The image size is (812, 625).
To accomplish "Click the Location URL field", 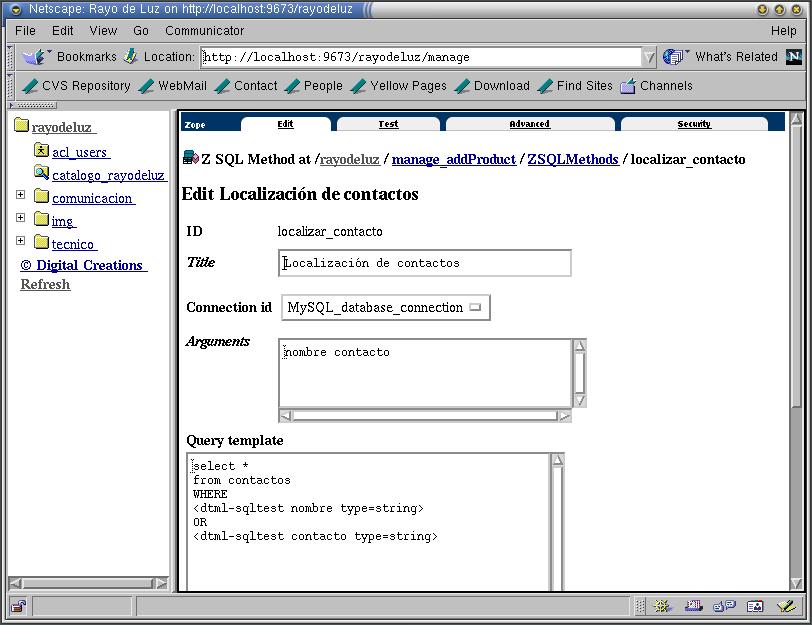I will (422, 57).
